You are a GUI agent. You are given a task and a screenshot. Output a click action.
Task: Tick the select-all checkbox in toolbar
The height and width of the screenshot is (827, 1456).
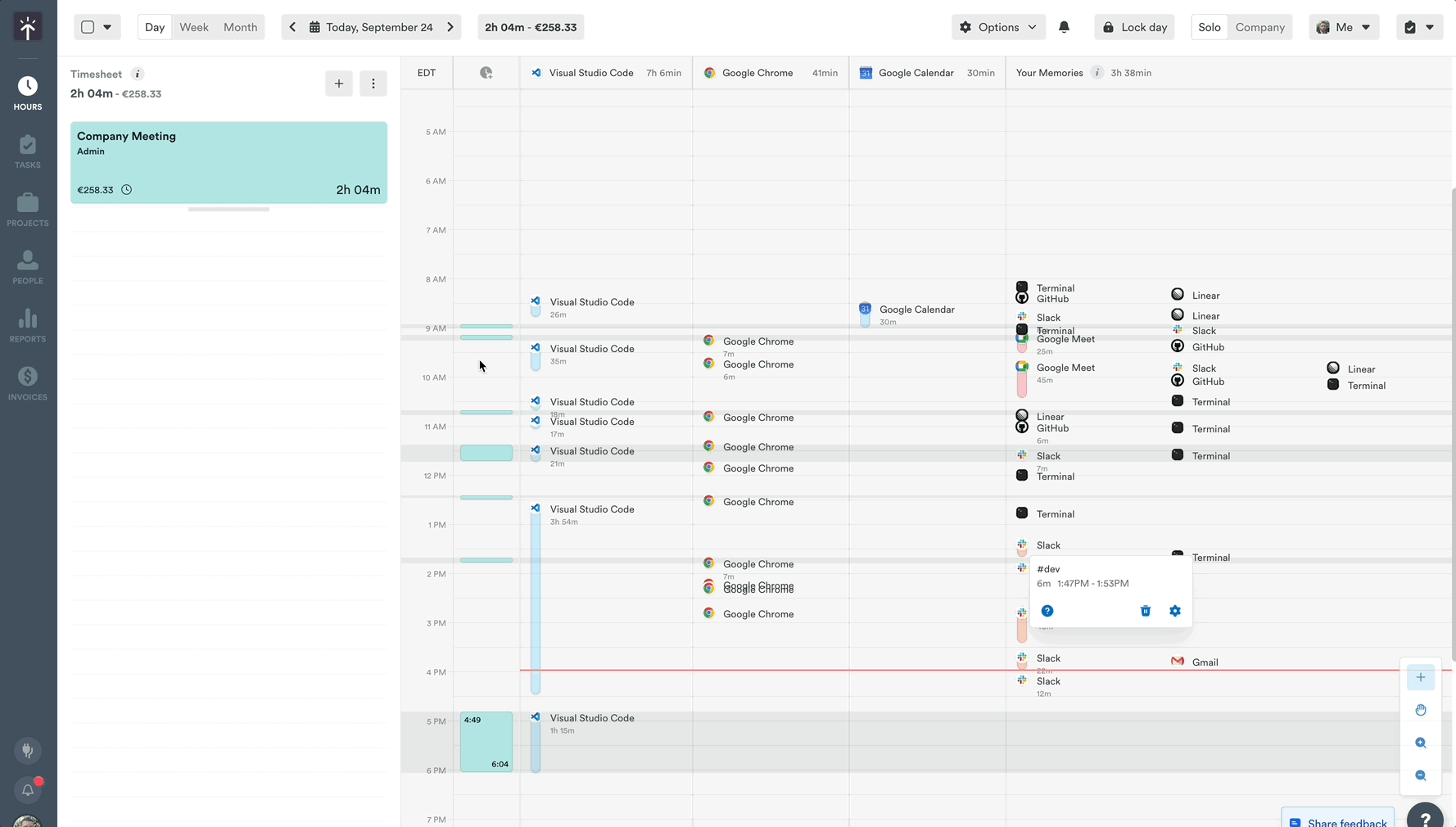click(88, 27)
